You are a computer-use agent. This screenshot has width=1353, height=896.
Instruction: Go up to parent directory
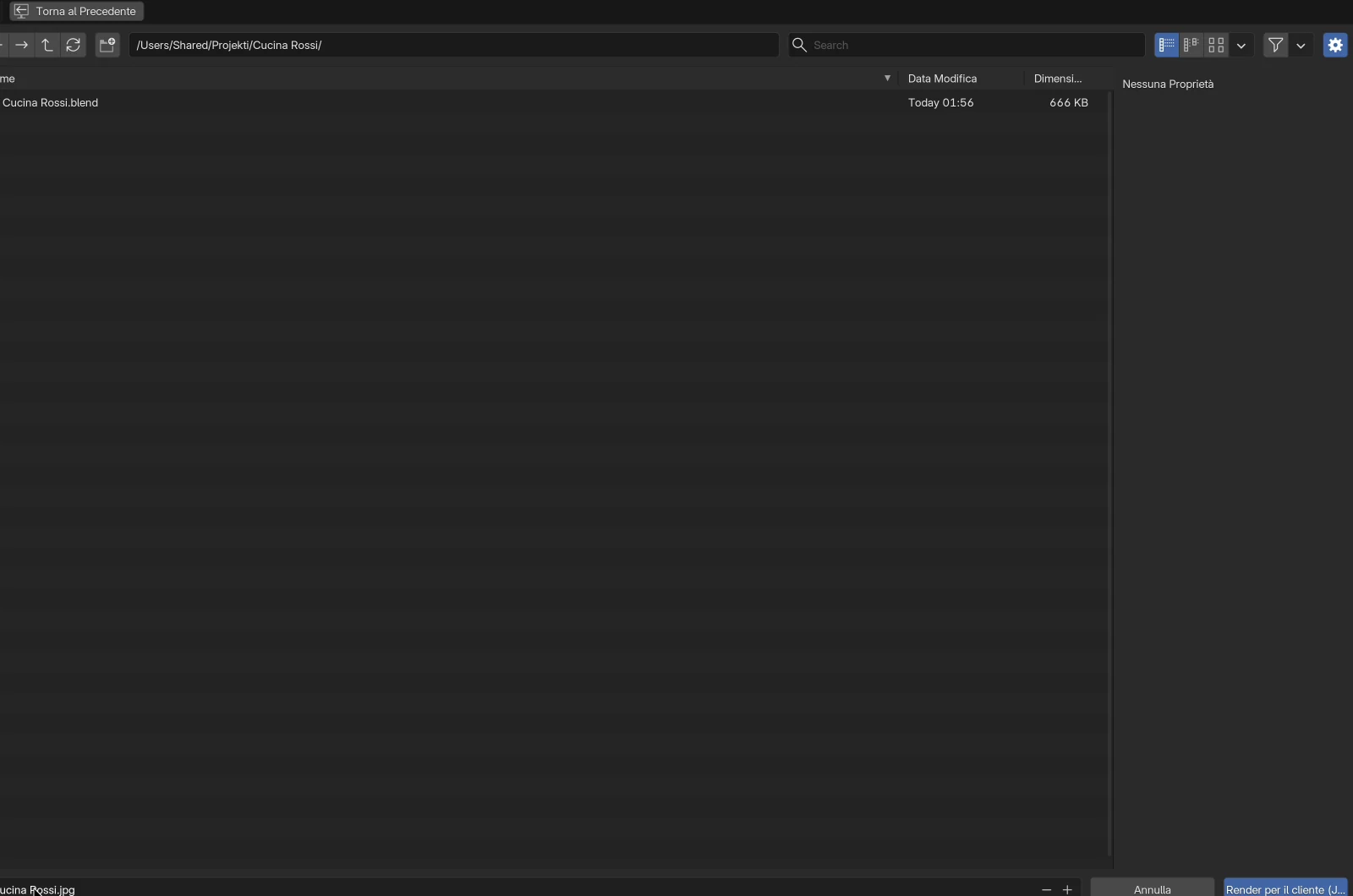point(47,45)
